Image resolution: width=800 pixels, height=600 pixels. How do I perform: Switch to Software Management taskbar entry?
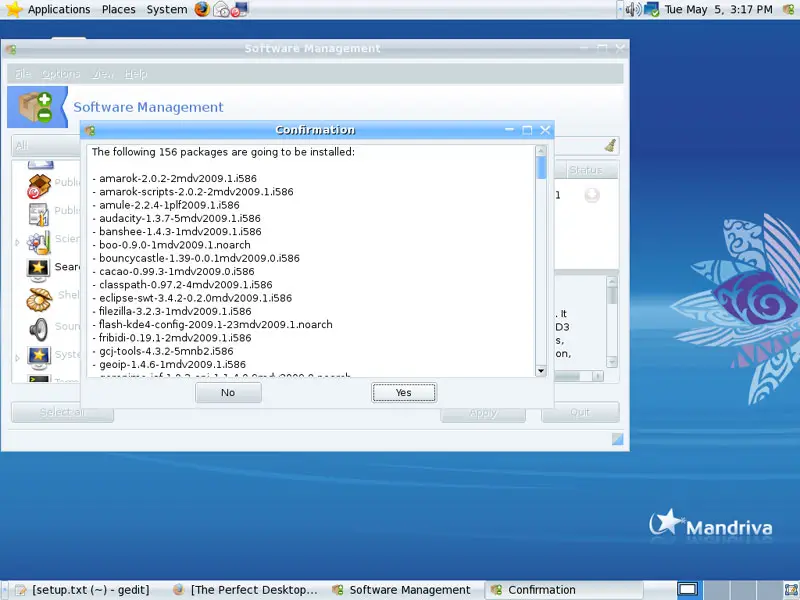coord(402,590)
